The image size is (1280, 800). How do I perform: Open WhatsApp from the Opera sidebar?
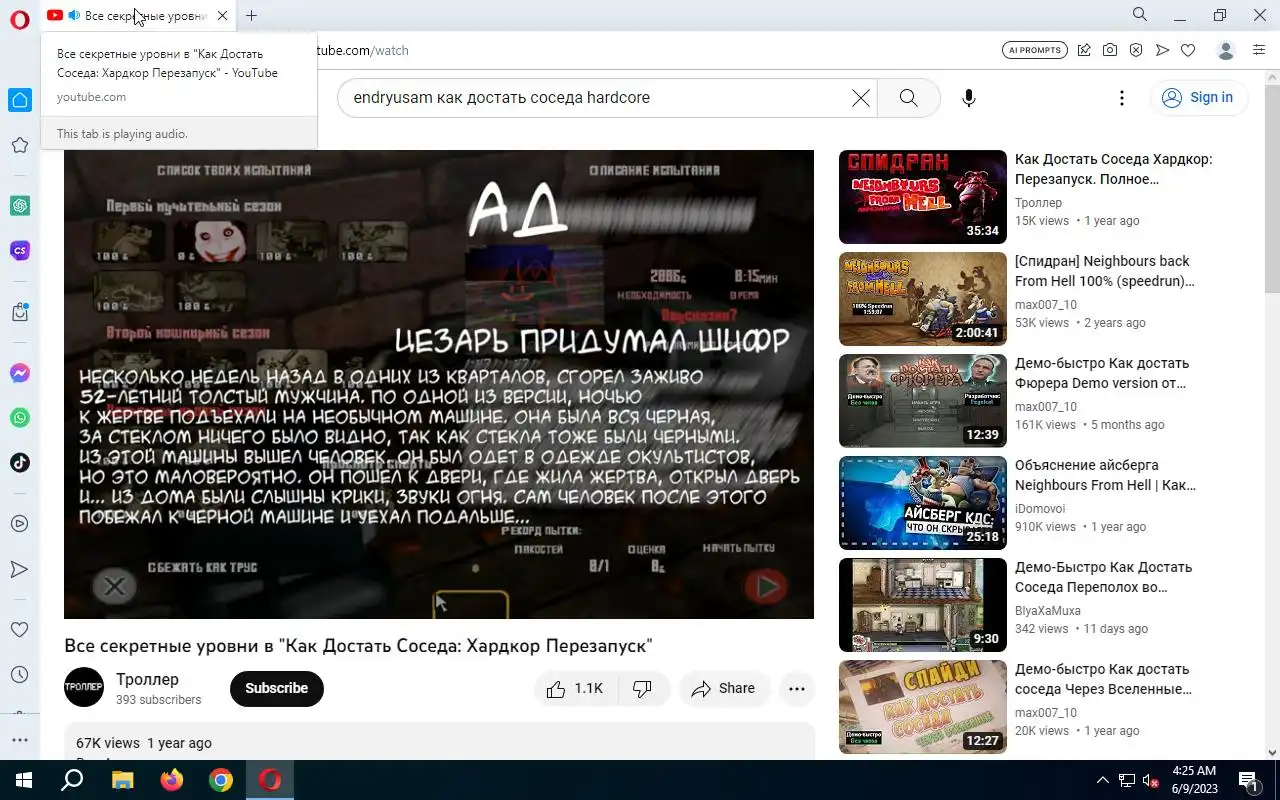[19, 418]
